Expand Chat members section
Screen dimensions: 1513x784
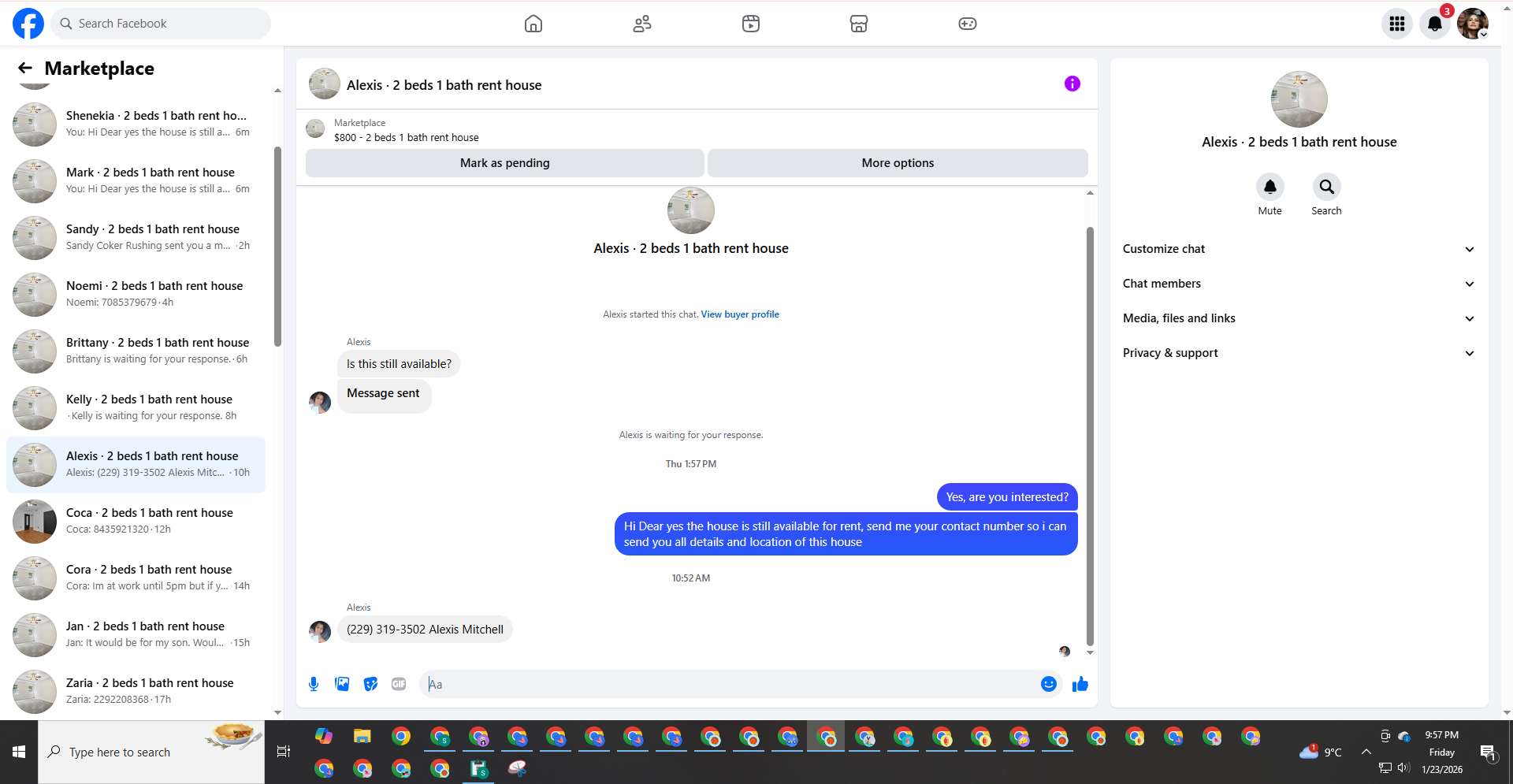[x=1299, y=284]
